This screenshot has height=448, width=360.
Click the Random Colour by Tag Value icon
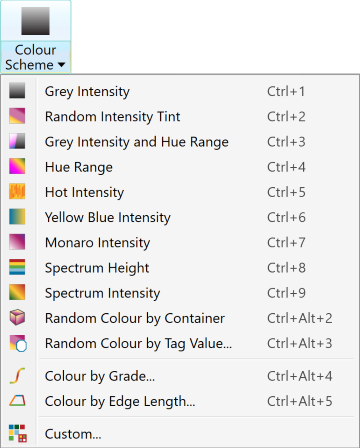[x=18, y=343]
